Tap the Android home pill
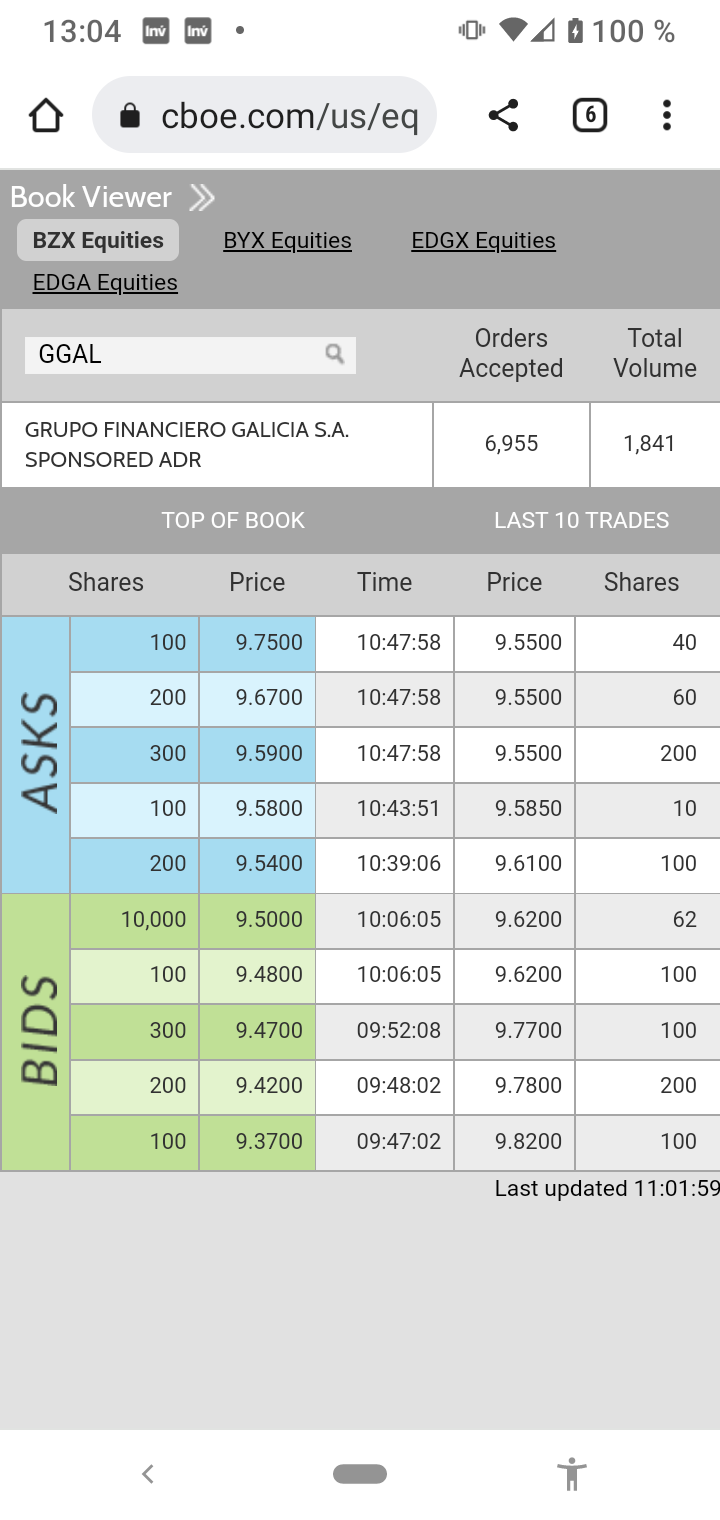Screen dimensions: 720x1520 pos(360,1474)
